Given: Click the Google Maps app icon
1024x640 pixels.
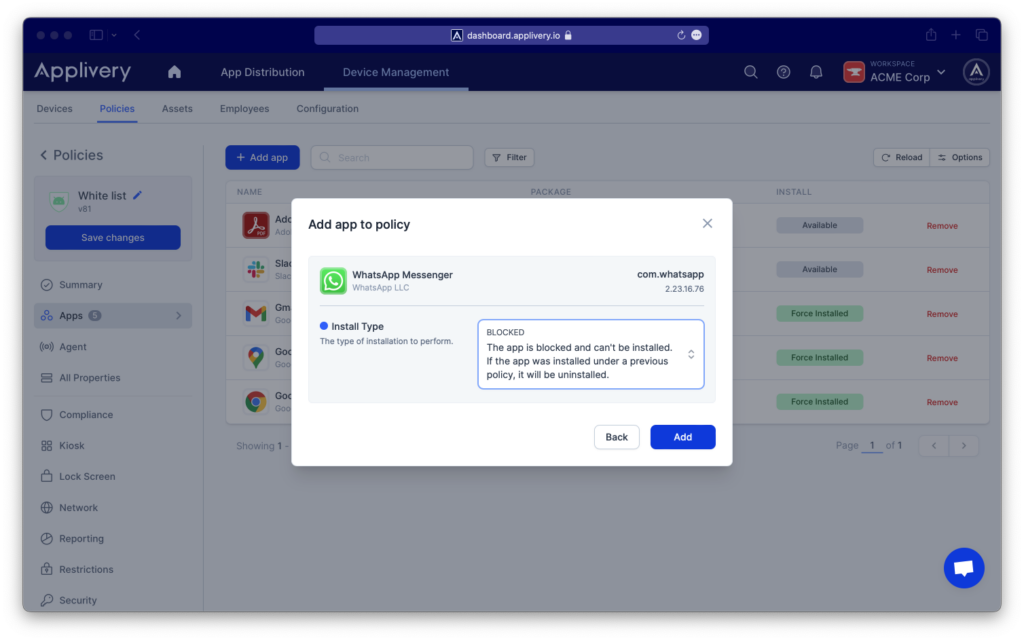Looking at the screenshot, I should coord(256,357).
